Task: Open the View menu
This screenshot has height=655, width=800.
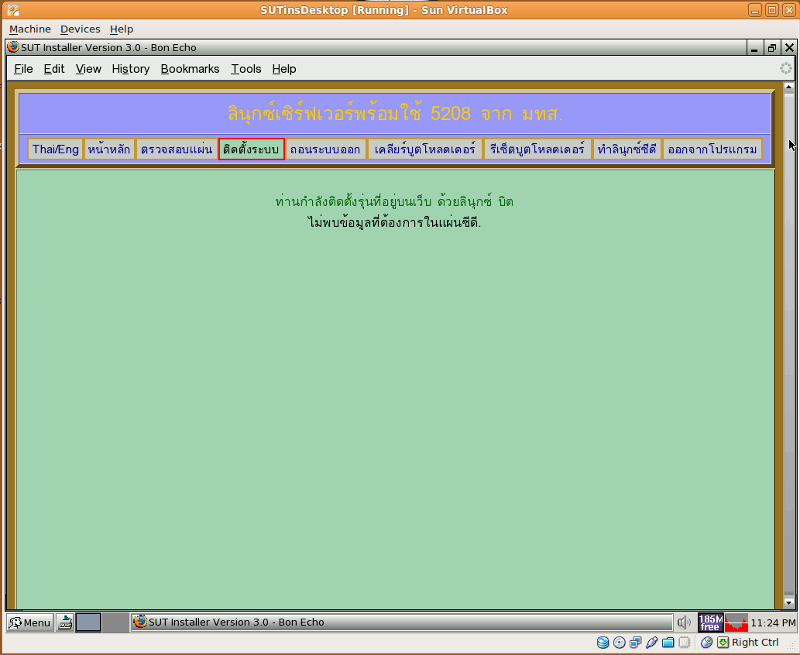Action: [88, 69]
